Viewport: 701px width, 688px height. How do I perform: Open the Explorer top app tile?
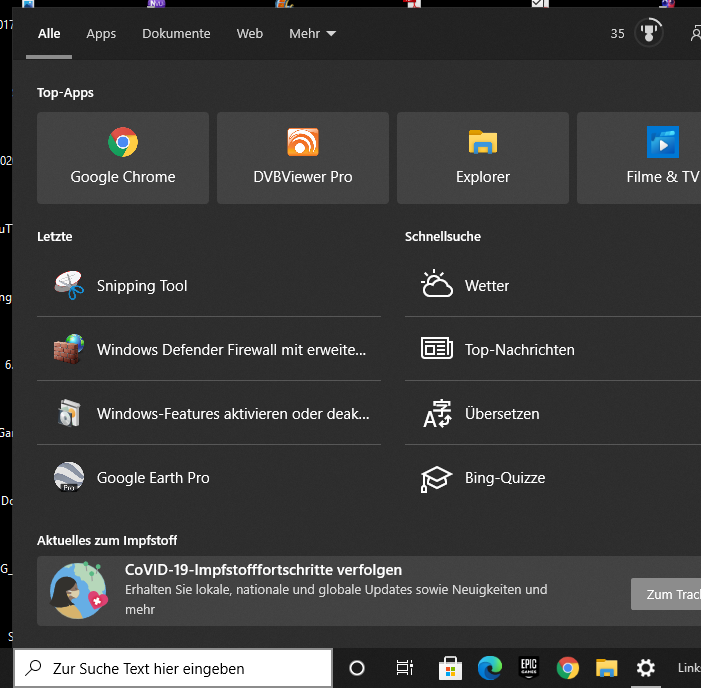pyautogui.click(x=483, y=158)
